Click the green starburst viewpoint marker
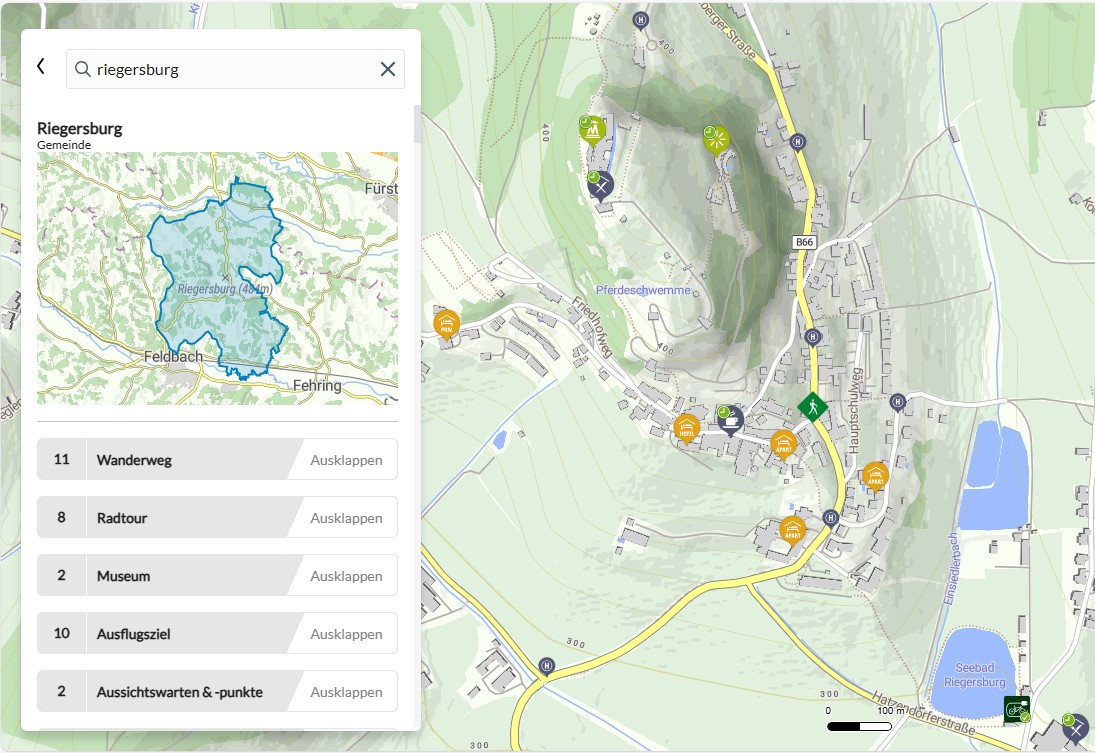This screenshot has height=753, width=1095. point(716,139)
